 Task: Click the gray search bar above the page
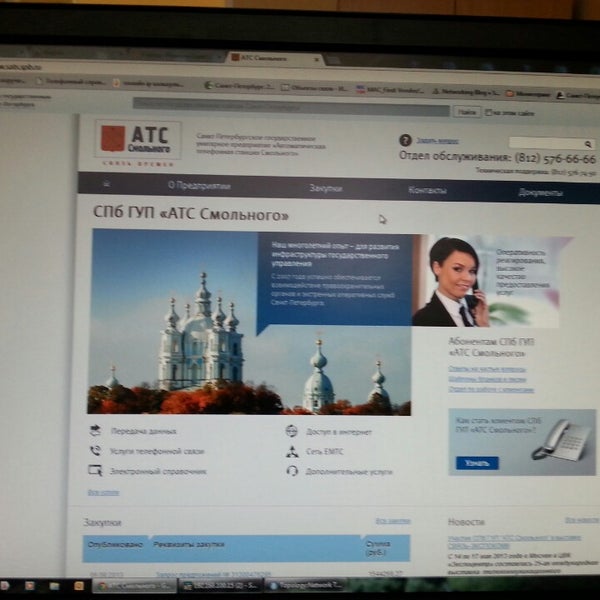click(x=291, y=106)
